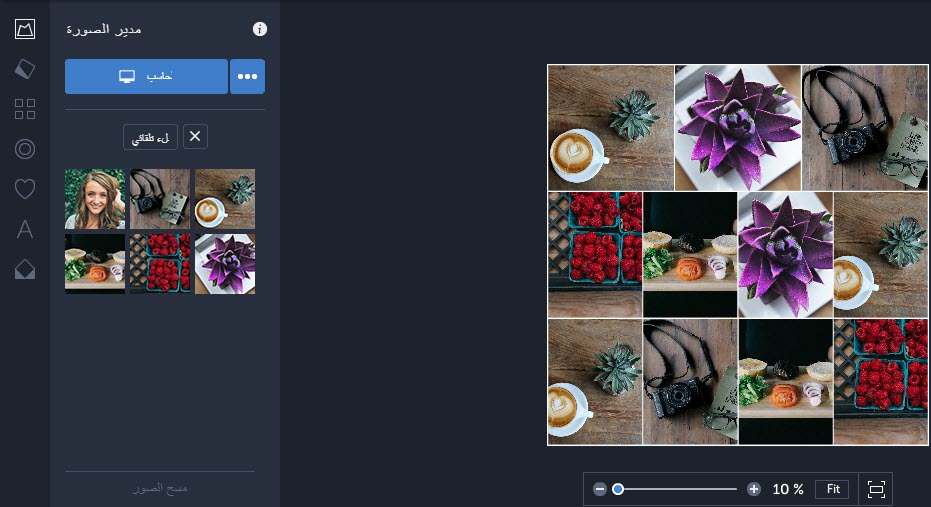Select the raspberries thumbnail in panel
Viewport: 931px width, 507px height.
point(160,264)
